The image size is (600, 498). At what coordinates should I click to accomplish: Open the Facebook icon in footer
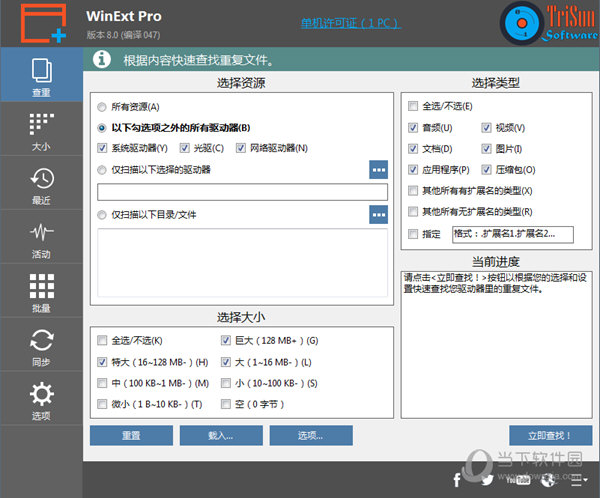coord(457,480)
